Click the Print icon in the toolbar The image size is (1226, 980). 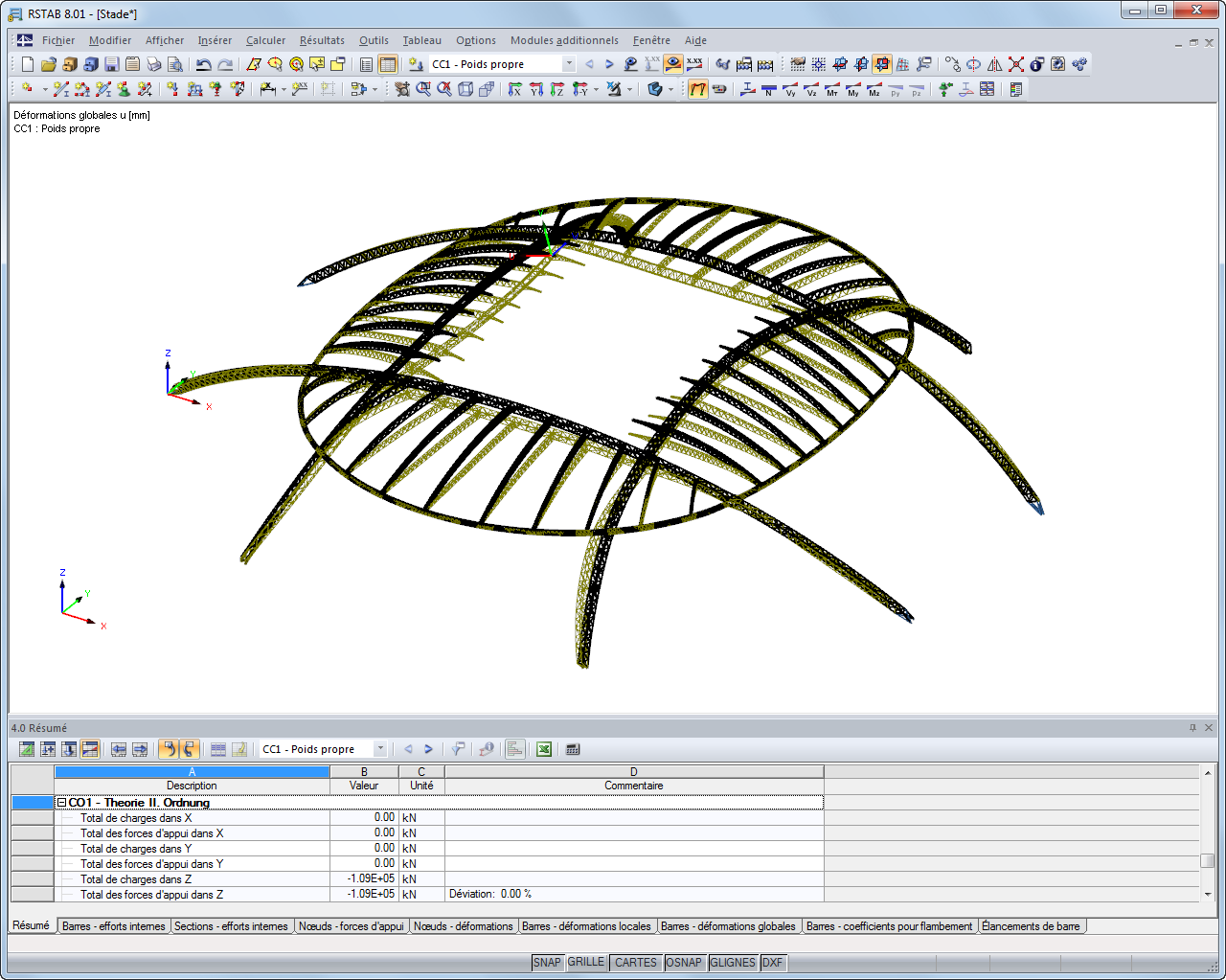coord(154,64)
